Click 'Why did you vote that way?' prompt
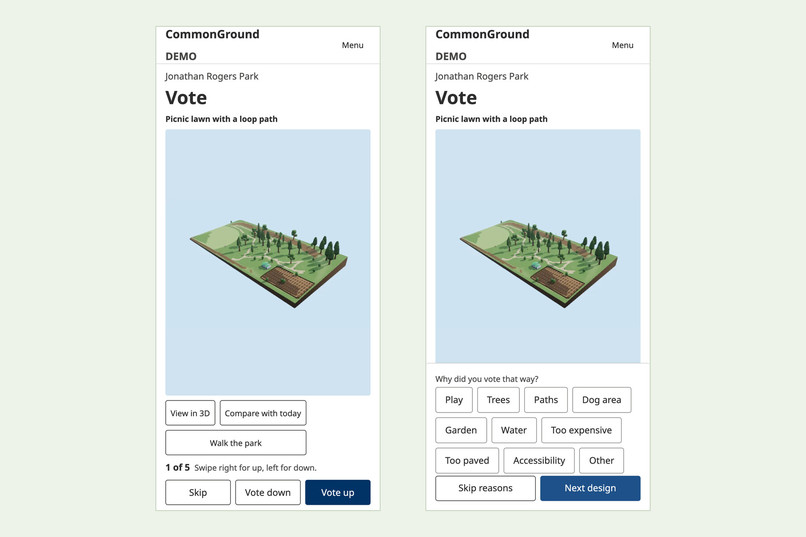Viewport: 806px width, 537px height. [x=487, y=379]
